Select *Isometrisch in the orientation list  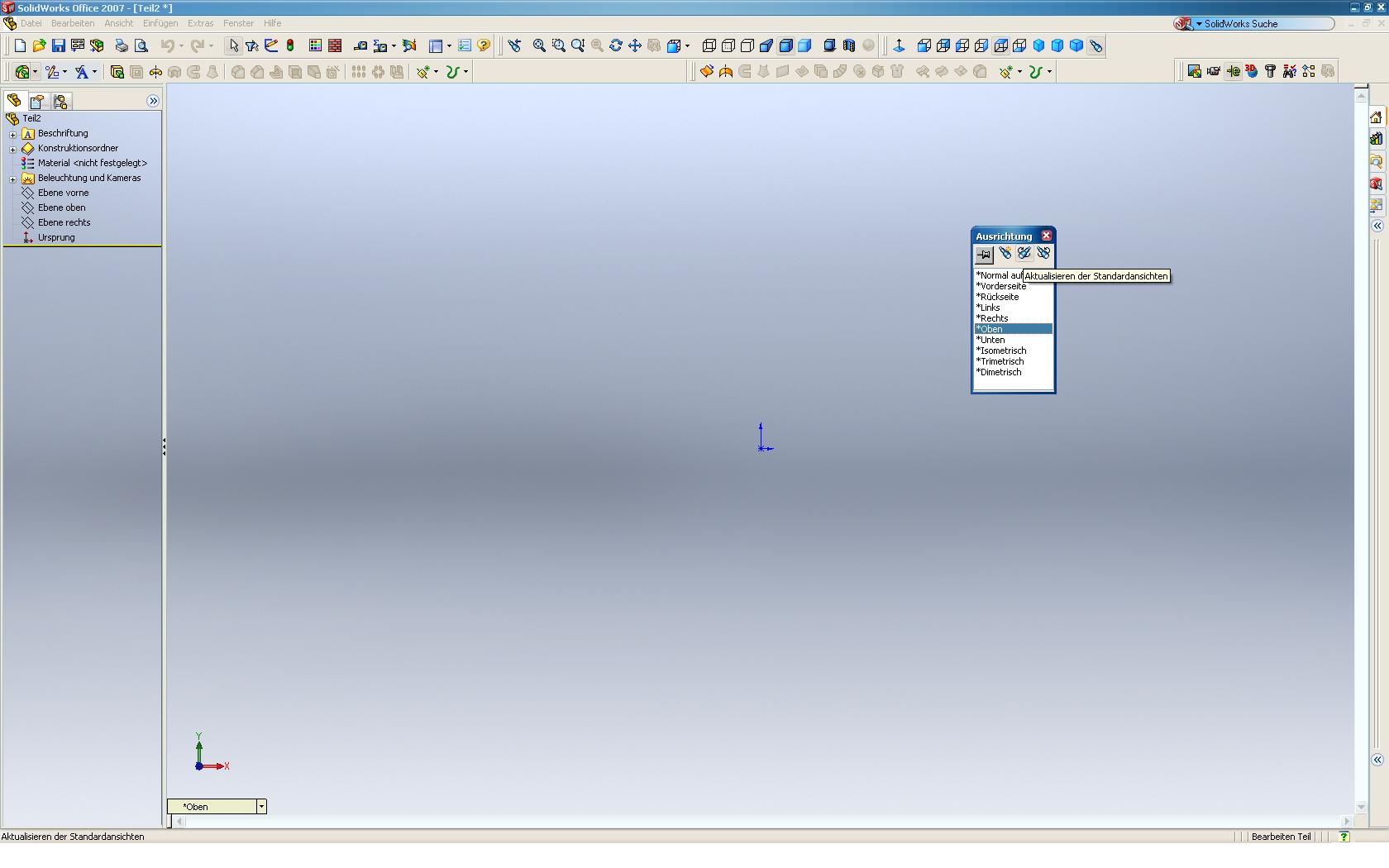tap(1002, 351)
